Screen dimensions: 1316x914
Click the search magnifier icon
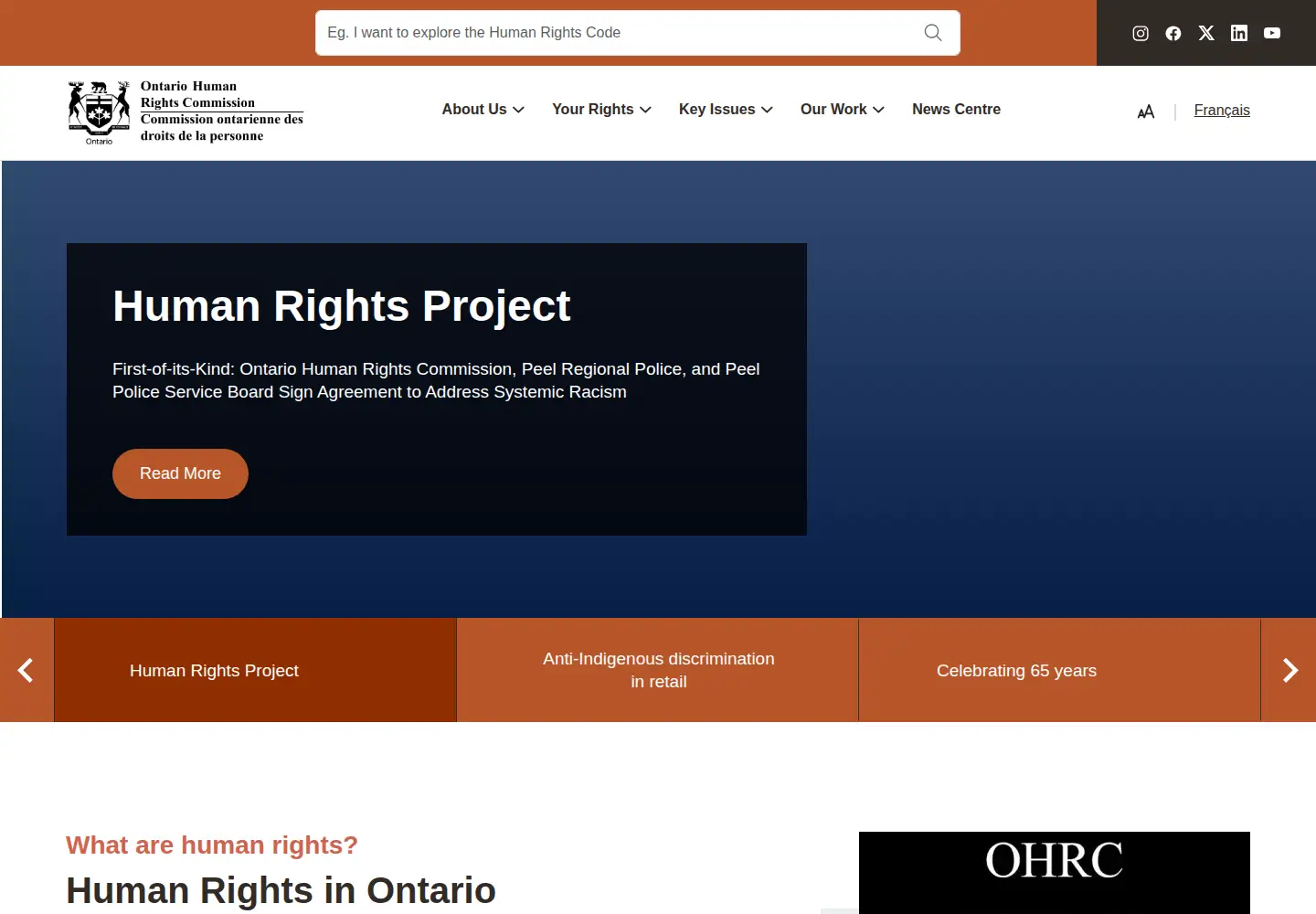[x=933, y=33]
